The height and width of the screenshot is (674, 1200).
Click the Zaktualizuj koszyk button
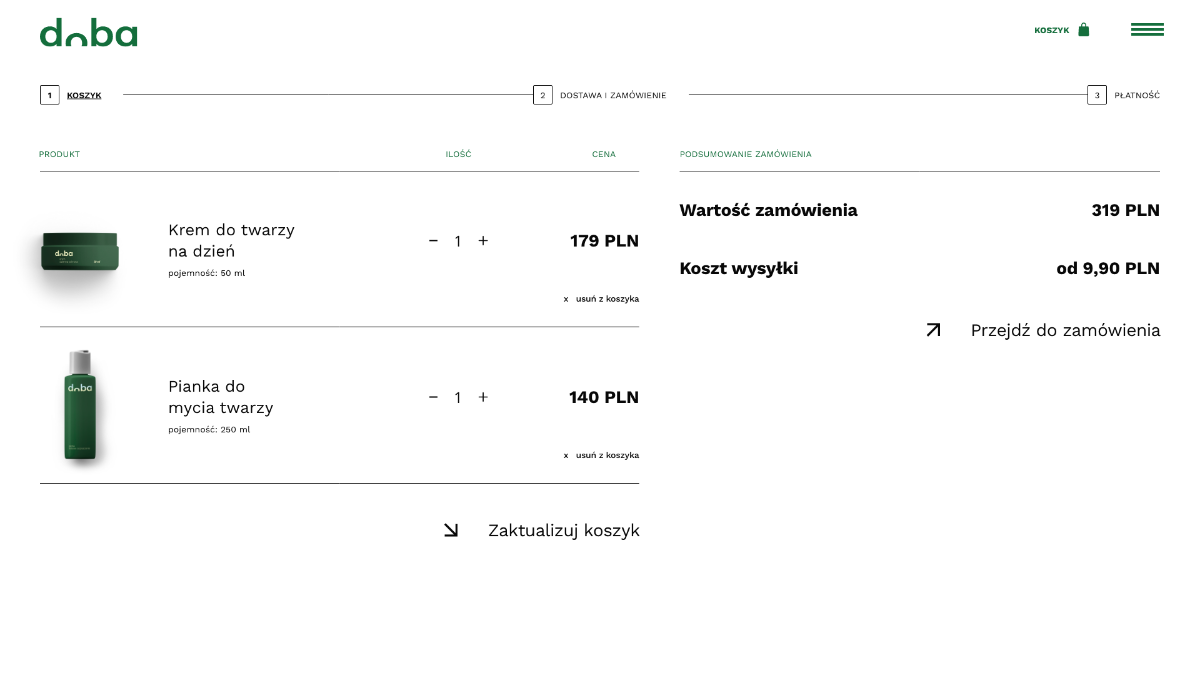(x=563, y=531)
